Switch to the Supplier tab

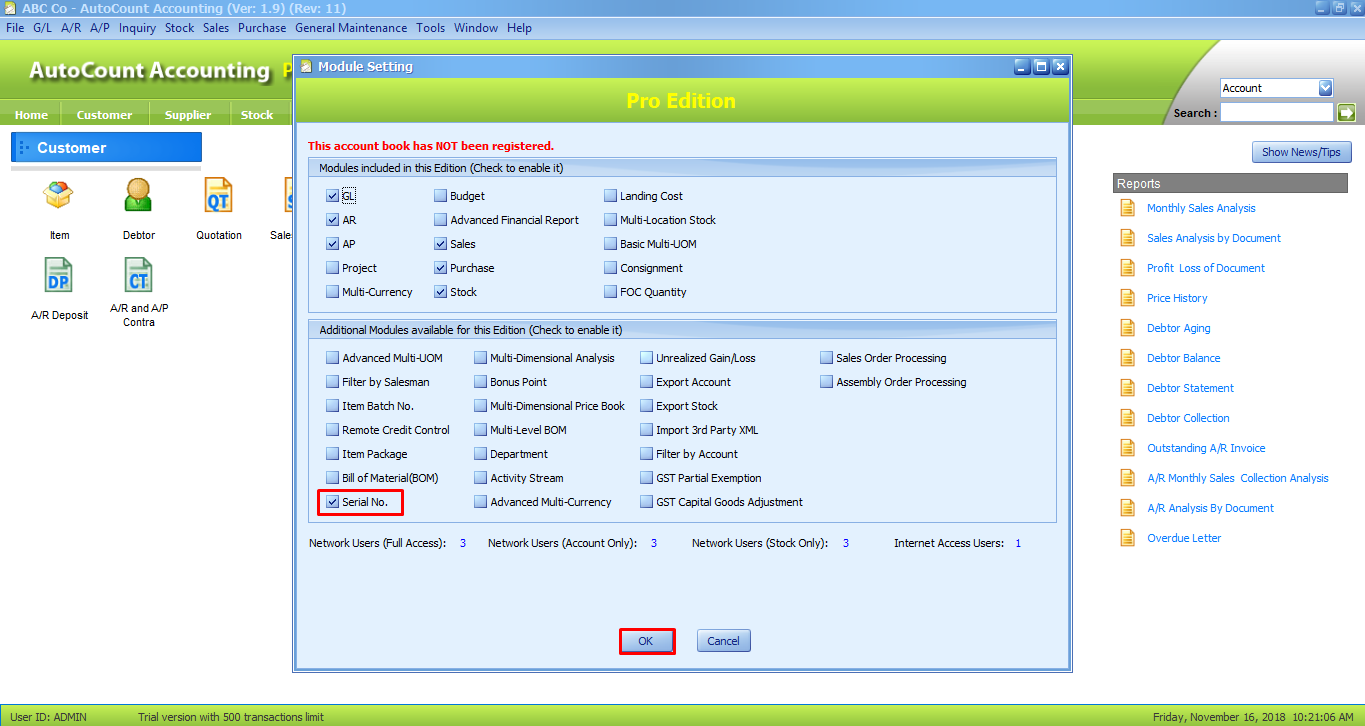tap(188, 115)
